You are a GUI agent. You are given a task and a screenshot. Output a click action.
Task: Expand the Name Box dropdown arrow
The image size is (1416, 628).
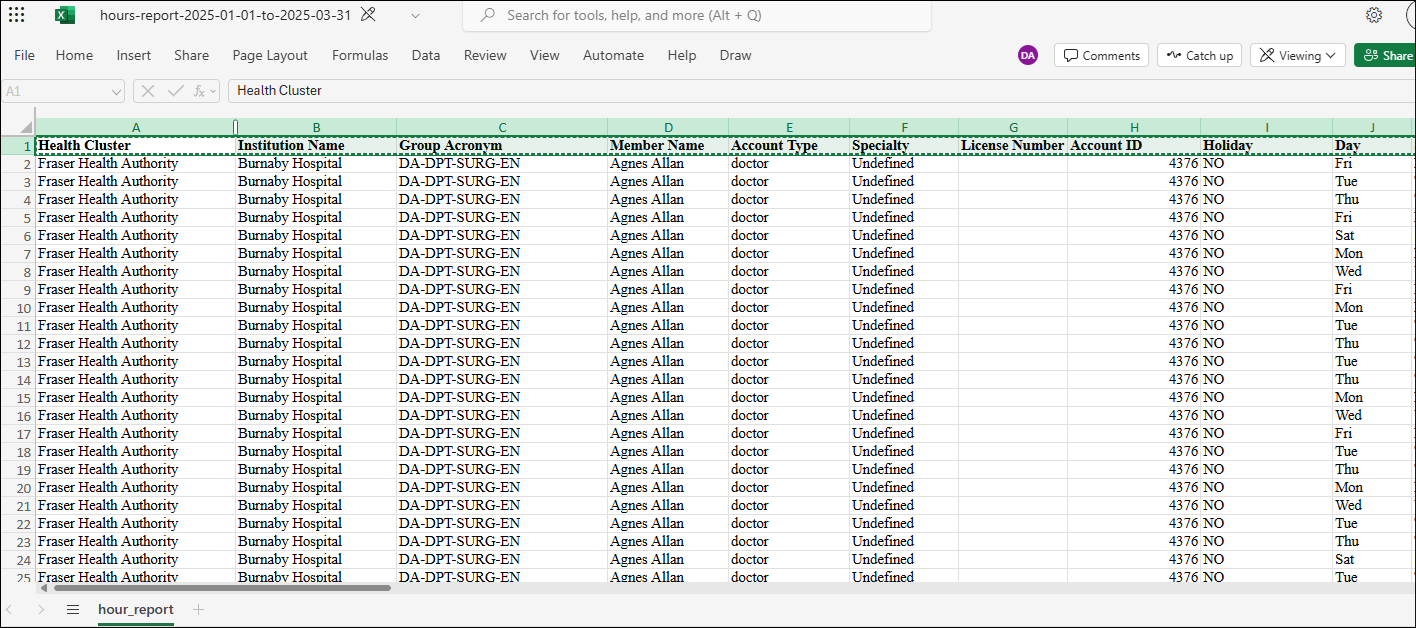116,91
